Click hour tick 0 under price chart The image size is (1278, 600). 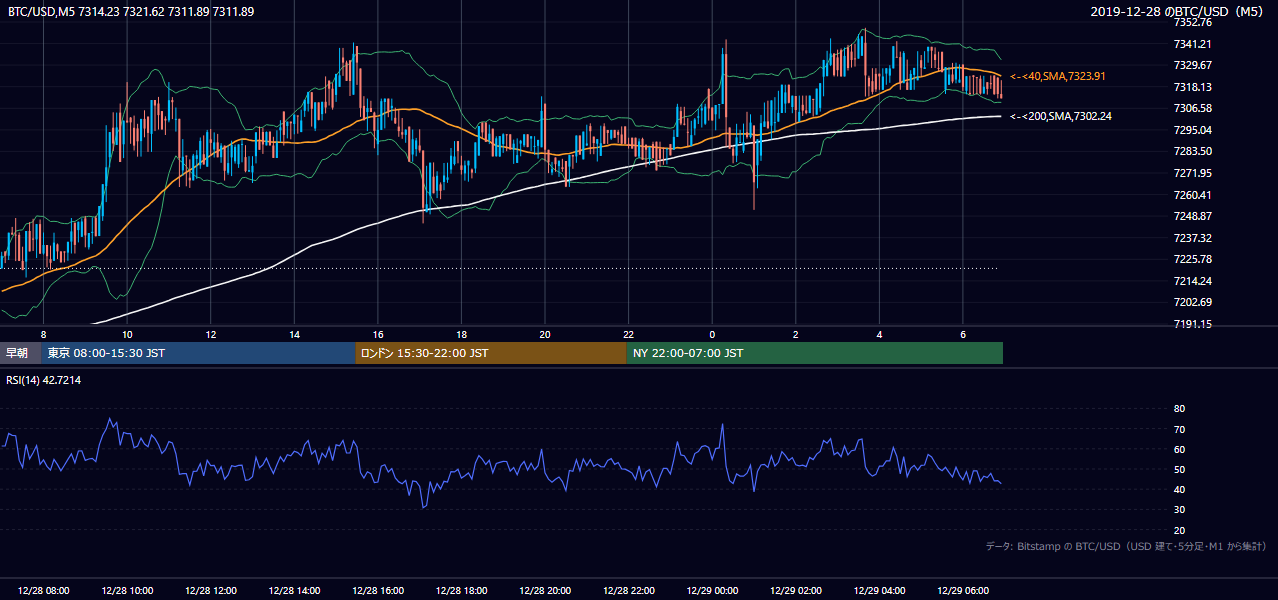[712, 334]
